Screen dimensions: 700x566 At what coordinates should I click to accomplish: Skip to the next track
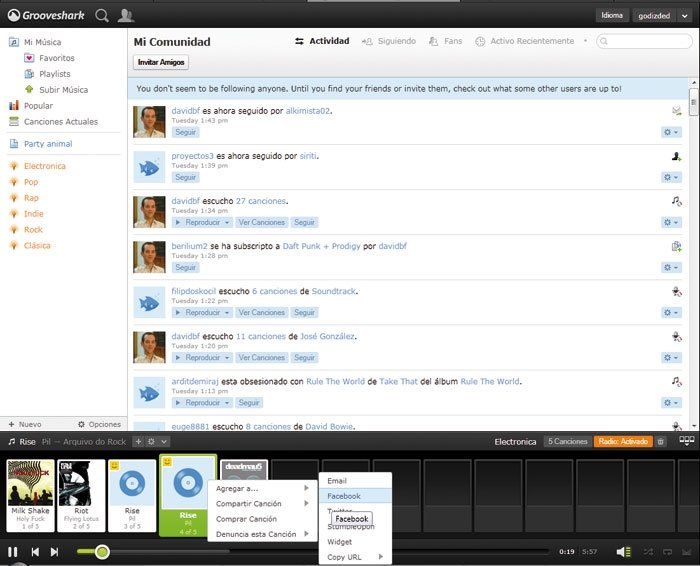(x=54, y=552)
